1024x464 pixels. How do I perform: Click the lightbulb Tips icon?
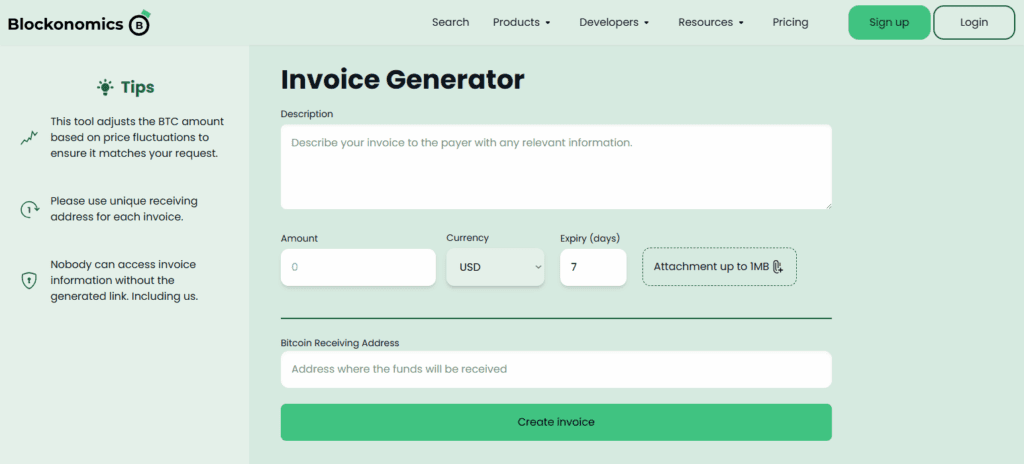(105, 87)
